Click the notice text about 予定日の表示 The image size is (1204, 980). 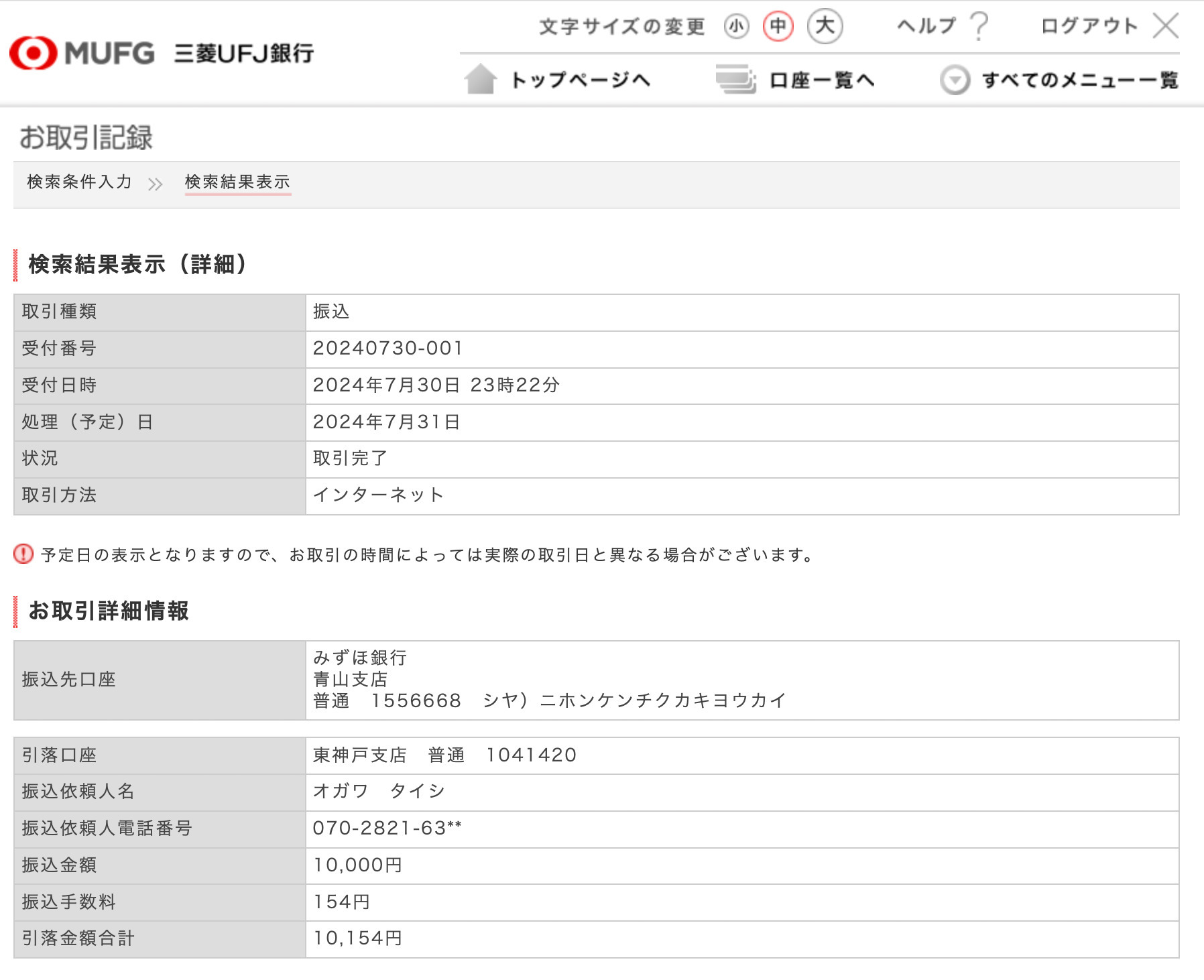(428, 555)
